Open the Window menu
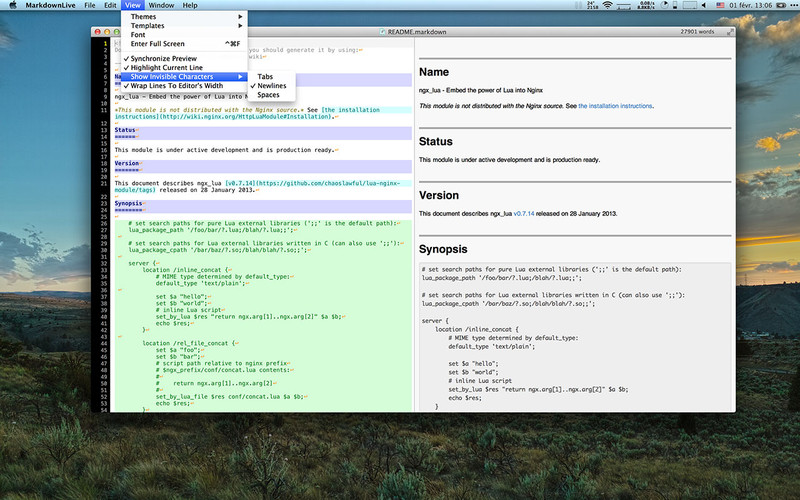 click(161, 5)
